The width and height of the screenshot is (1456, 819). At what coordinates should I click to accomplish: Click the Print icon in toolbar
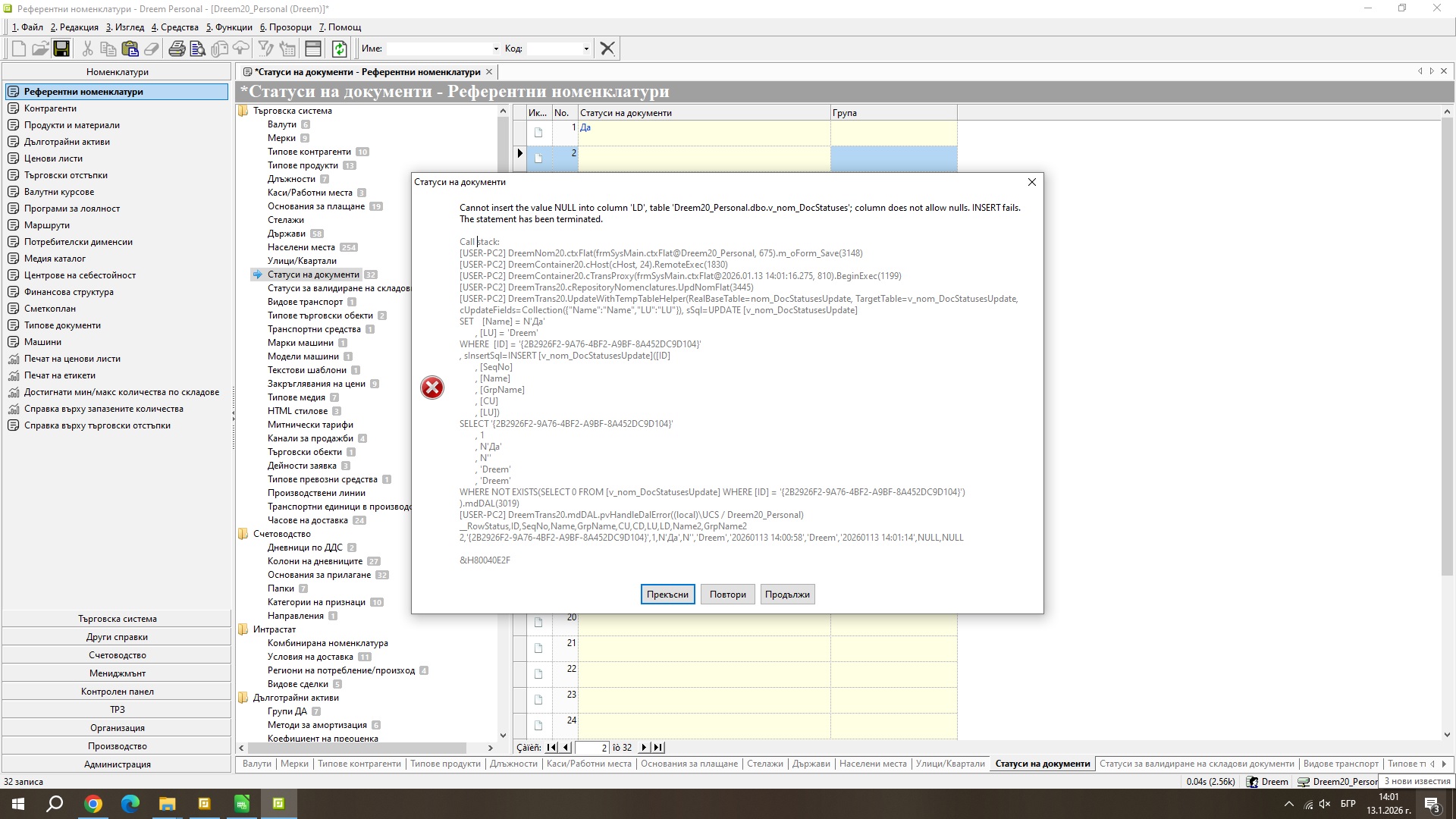pyautogui.click(x=177, y=49)
